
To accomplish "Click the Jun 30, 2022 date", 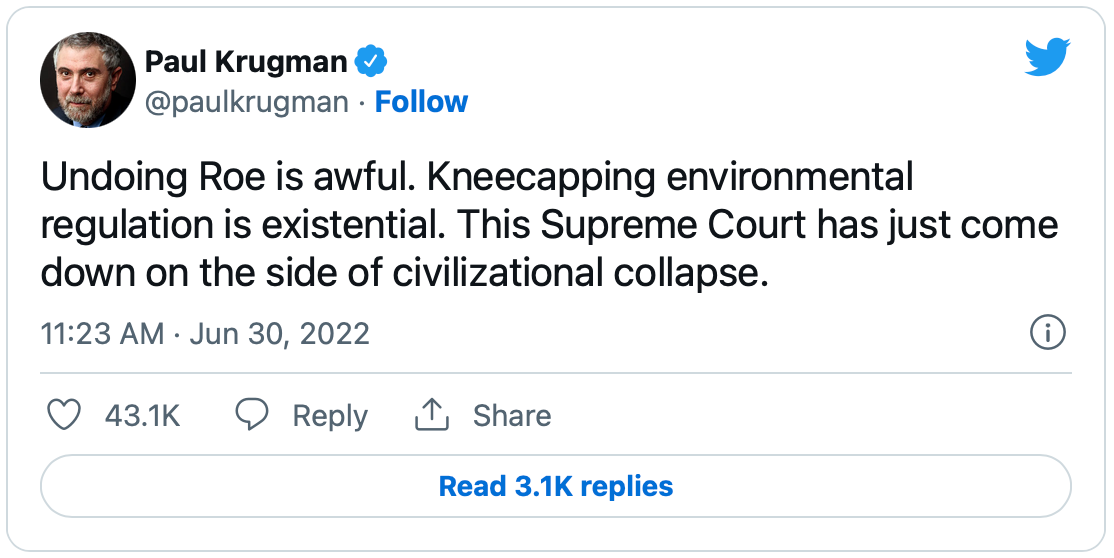I will coord(278,333).
